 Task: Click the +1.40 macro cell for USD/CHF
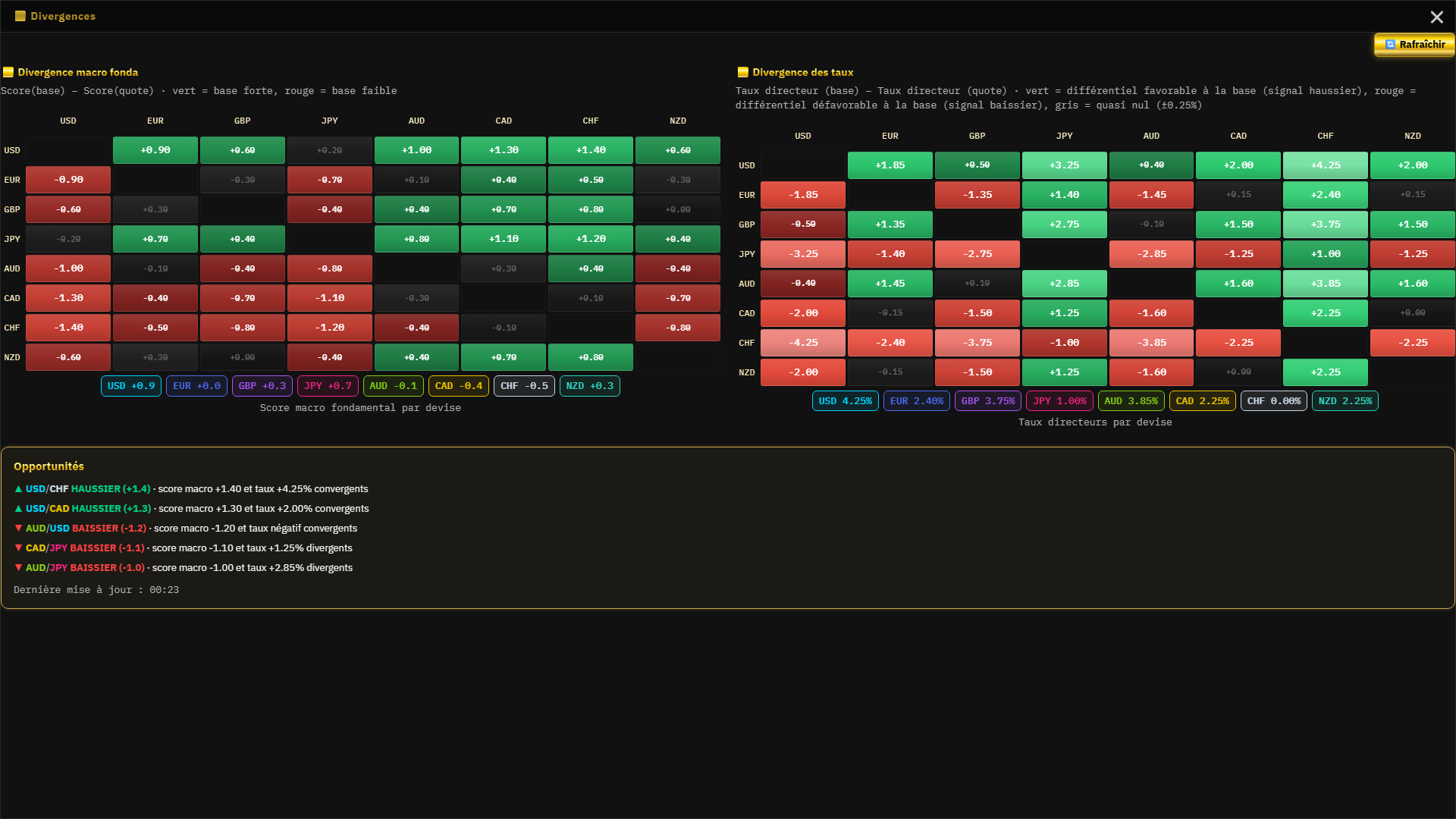pos(591,150)
